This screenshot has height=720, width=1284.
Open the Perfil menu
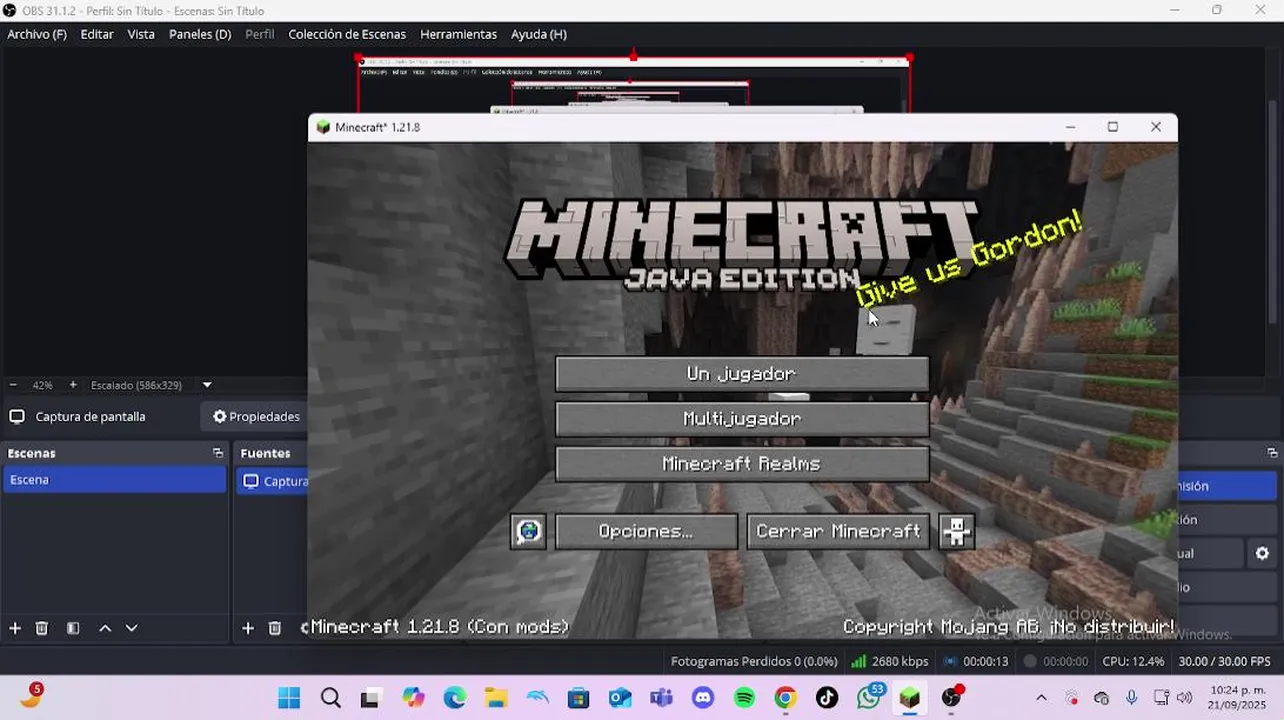(x=260, y=34)
